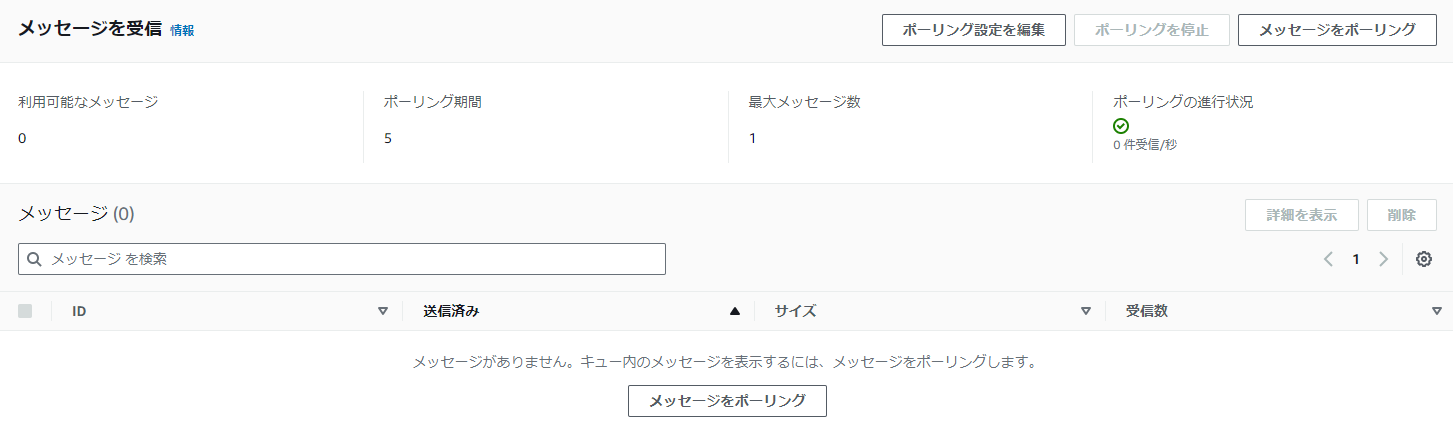Go to next page arrow

pyautogui.click(x=1384, y=259)
